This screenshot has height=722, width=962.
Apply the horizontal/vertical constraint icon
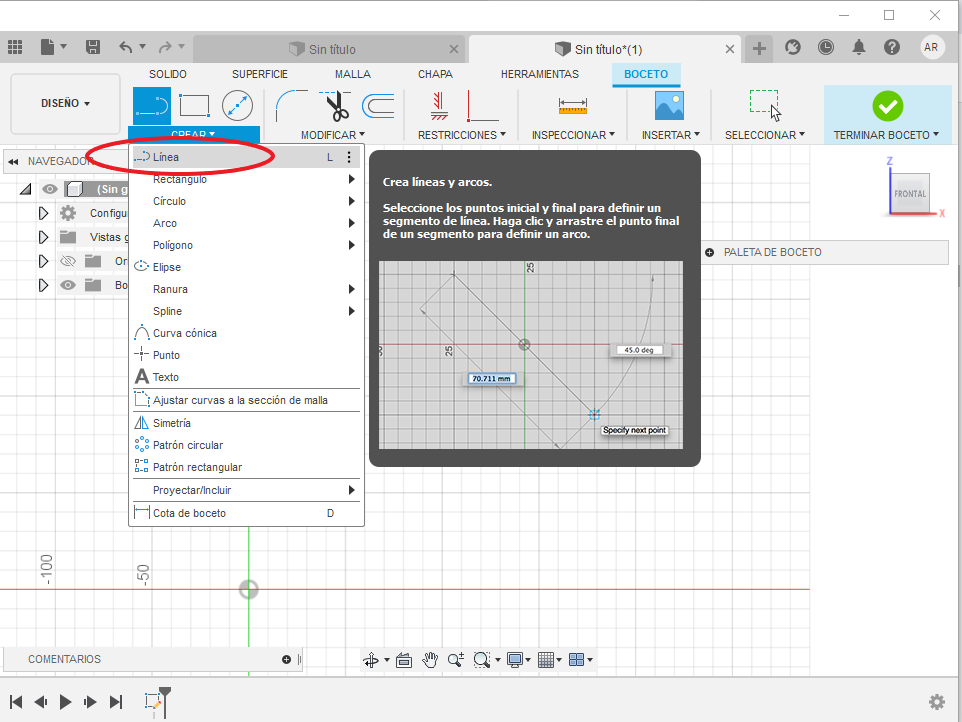click(x=482, y=106)
